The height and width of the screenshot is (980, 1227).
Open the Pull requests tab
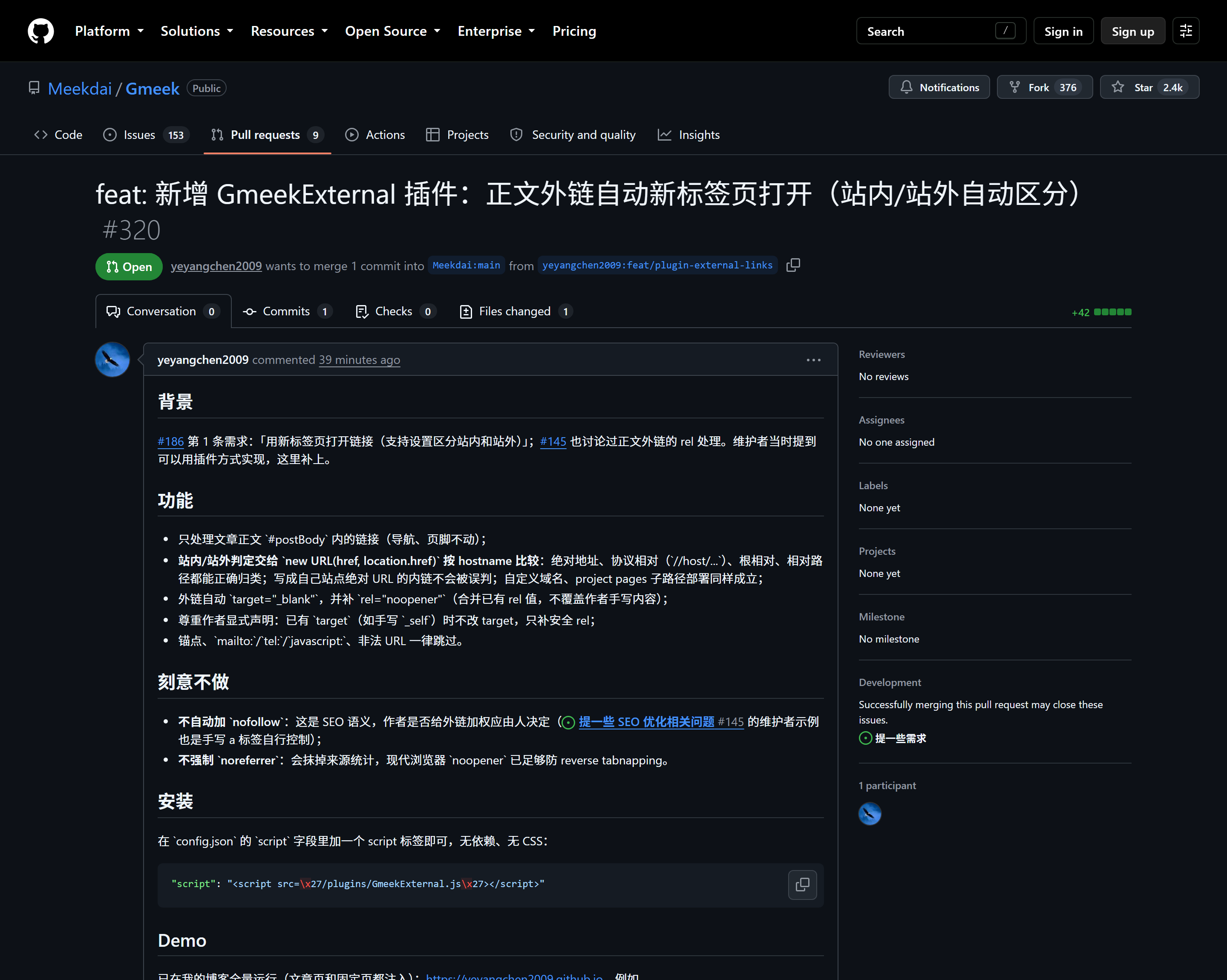(x=268, y=135)
